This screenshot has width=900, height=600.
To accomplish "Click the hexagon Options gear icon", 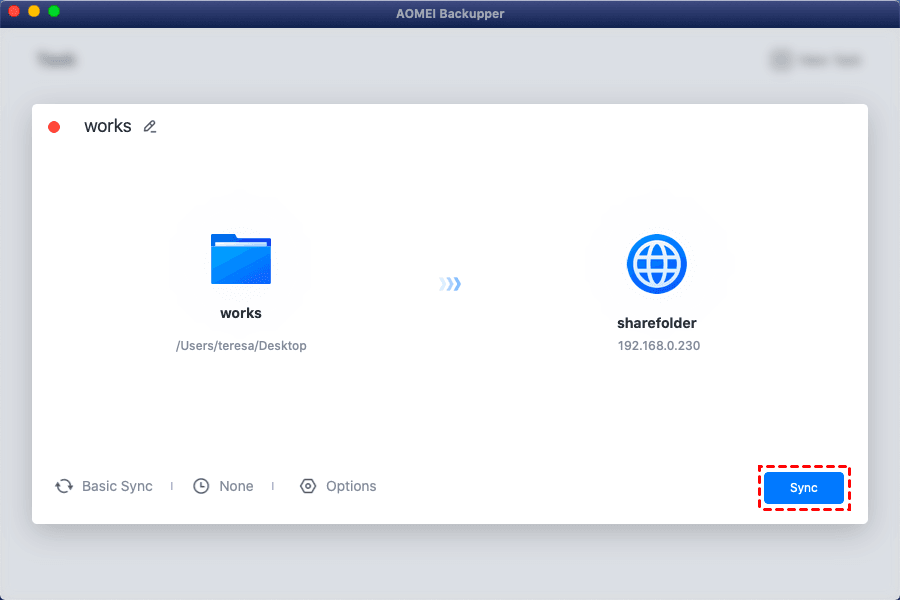I will tap(308, 486).
